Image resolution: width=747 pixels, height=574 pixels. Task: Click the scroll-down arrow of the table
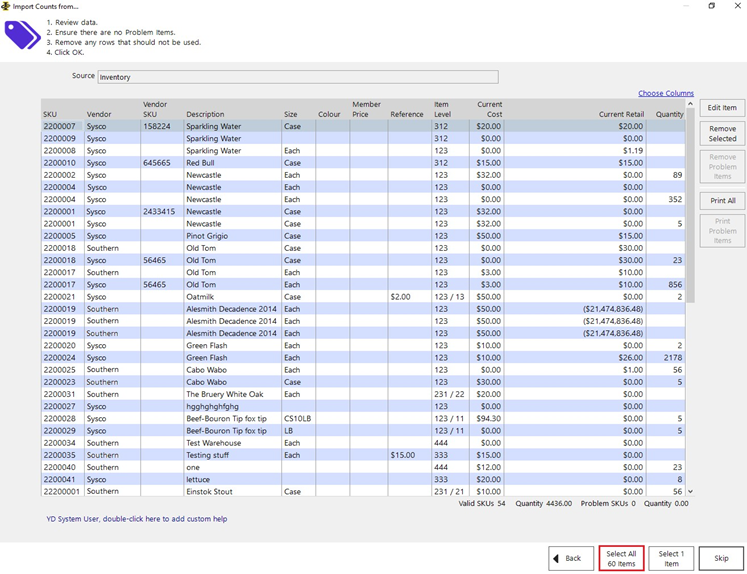pyautogui.click(x=690, y=492)
